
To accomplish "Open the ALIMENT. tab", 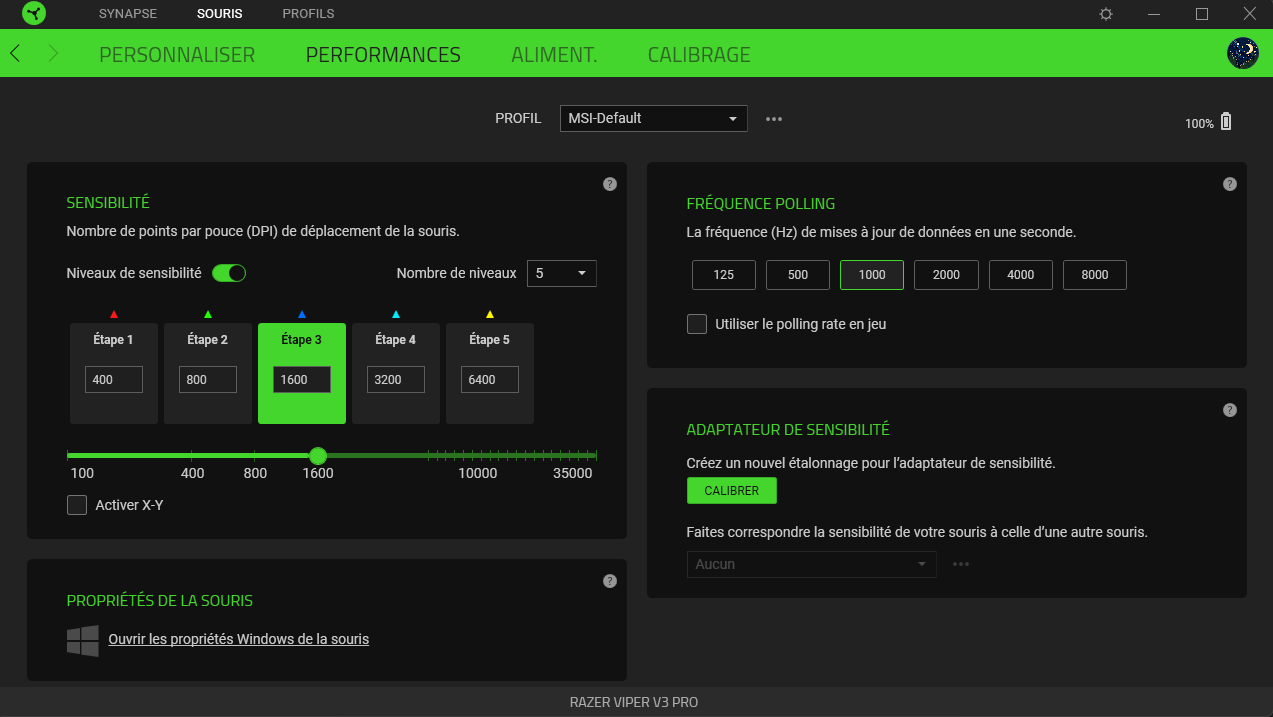I will pos(554,55).
